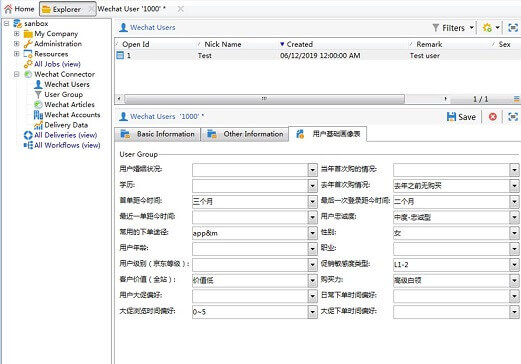521x364 pixels.
Task: Open the 职业 dropdown
Action: point(514,249)
